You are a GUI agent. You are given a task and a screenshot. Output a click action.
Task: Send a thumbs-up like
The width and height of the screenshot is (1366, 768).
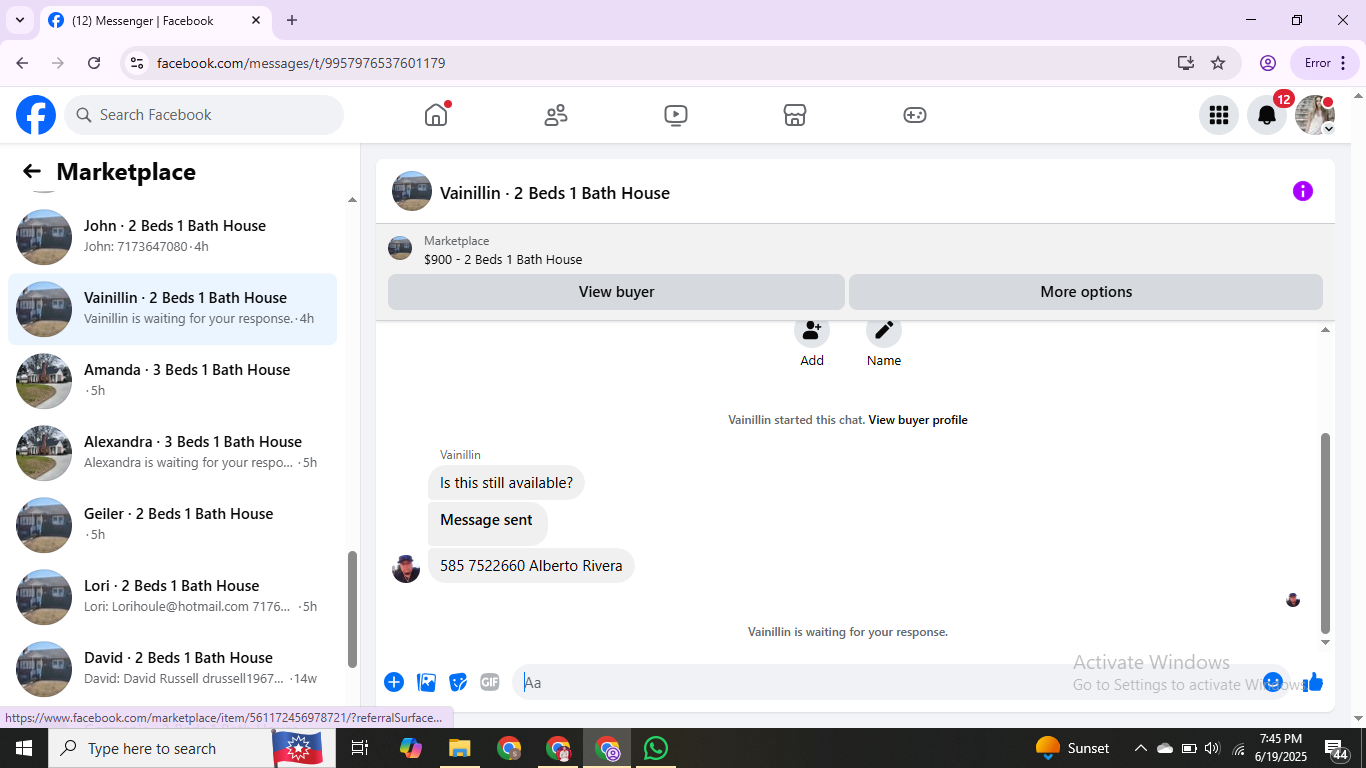1313,682
